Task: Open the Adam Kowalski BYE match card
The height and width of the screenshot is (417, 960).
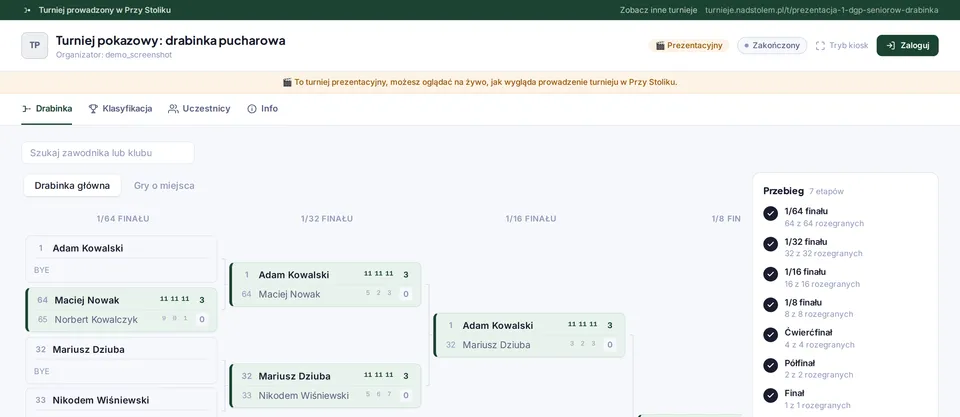Action: tap(121, 259)
